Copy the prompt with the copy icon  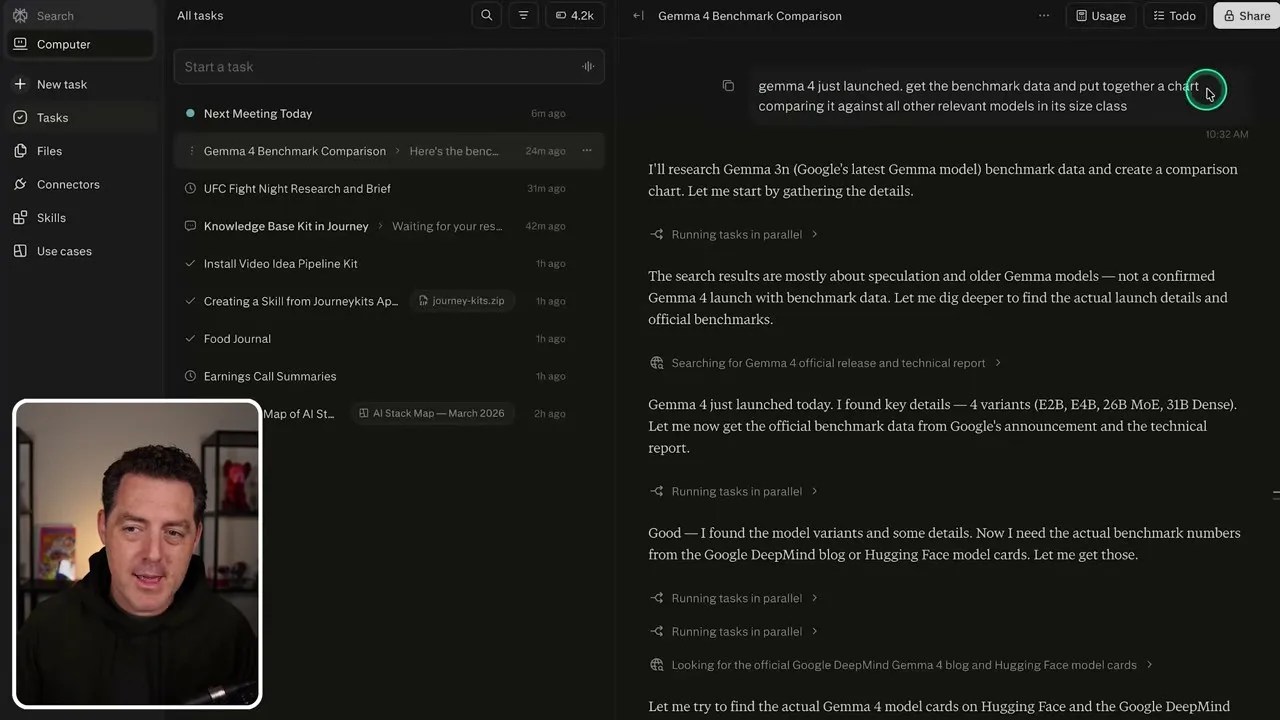(x=728, y=86)
